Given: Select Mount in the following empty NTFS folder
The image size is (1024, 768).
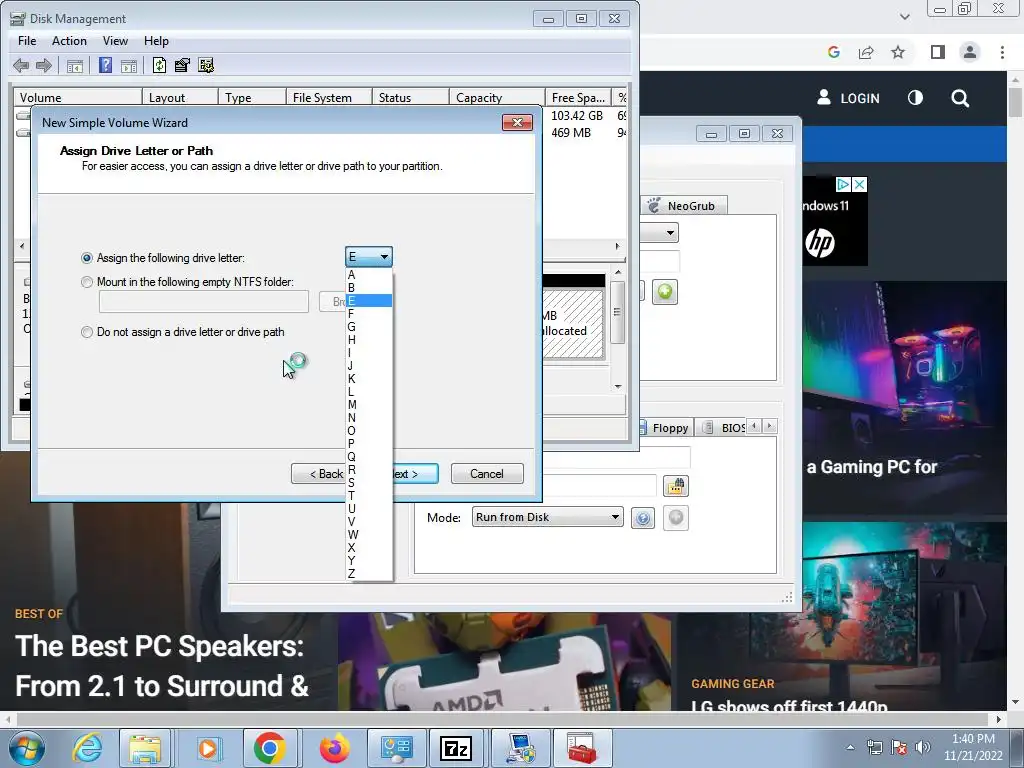Looking at the screenshot, I should [87, 282].
